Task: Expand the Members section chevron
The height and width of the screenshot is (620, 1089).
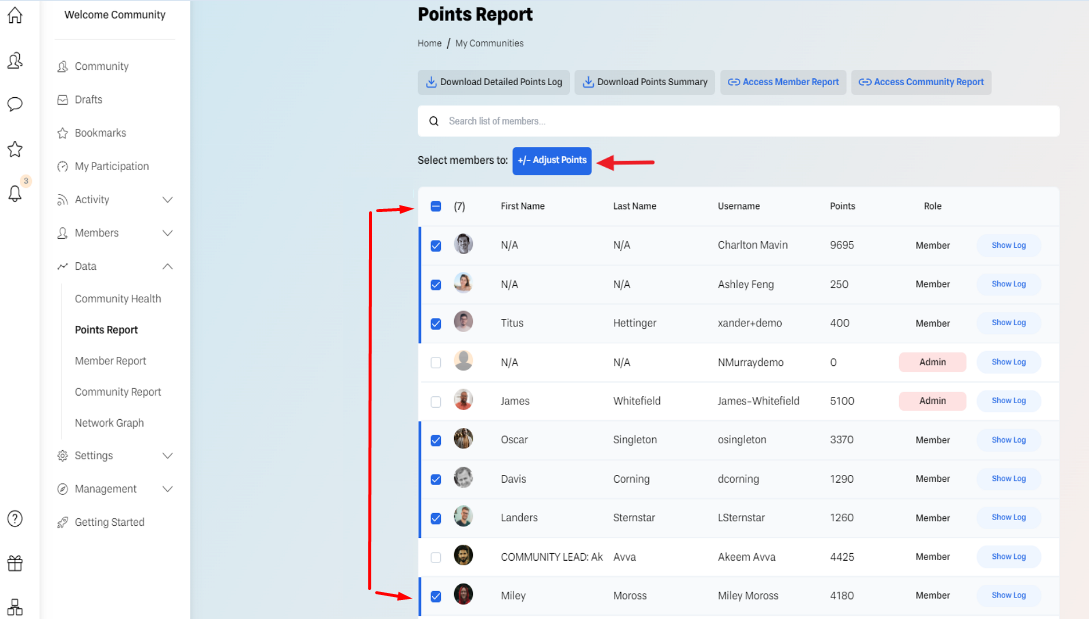Action: (167, 233)
